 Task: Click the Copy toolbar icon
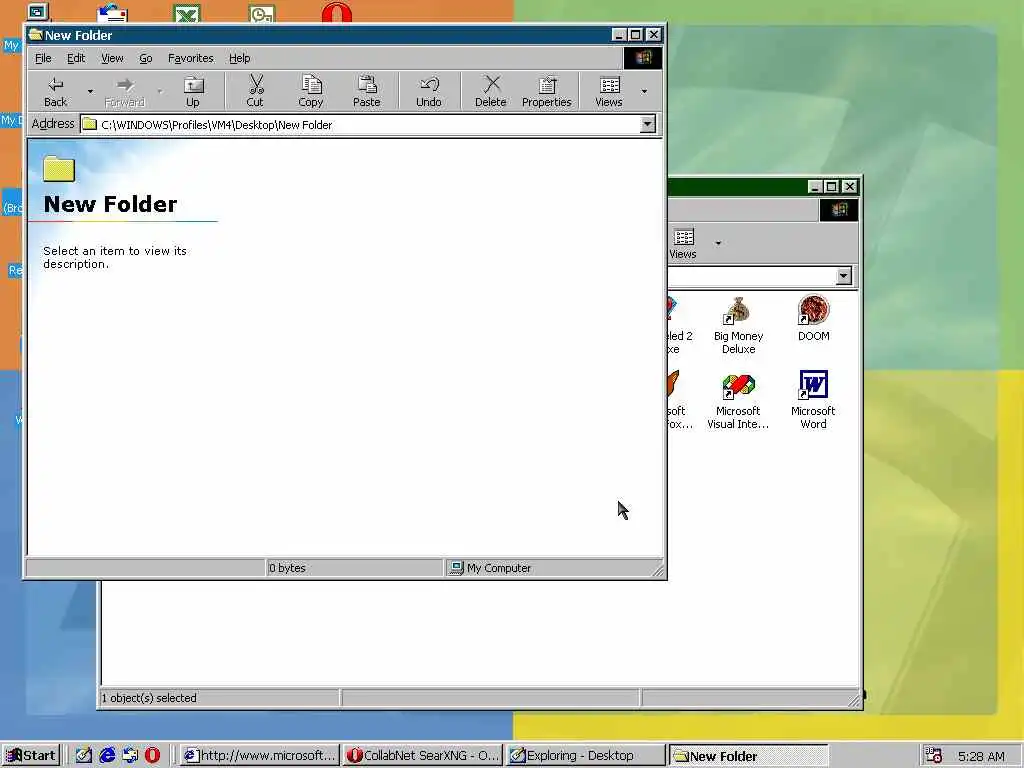[311, 91]
